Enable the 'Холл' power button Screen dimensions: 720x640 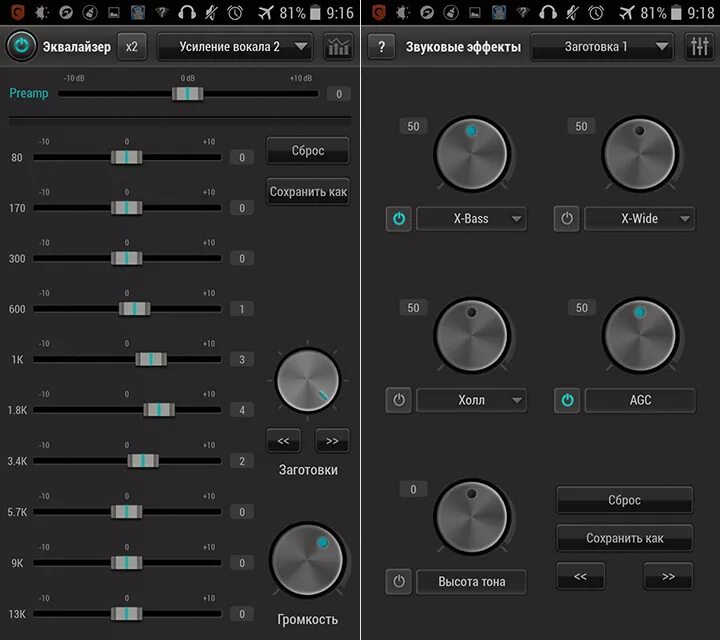click(399, 400)
